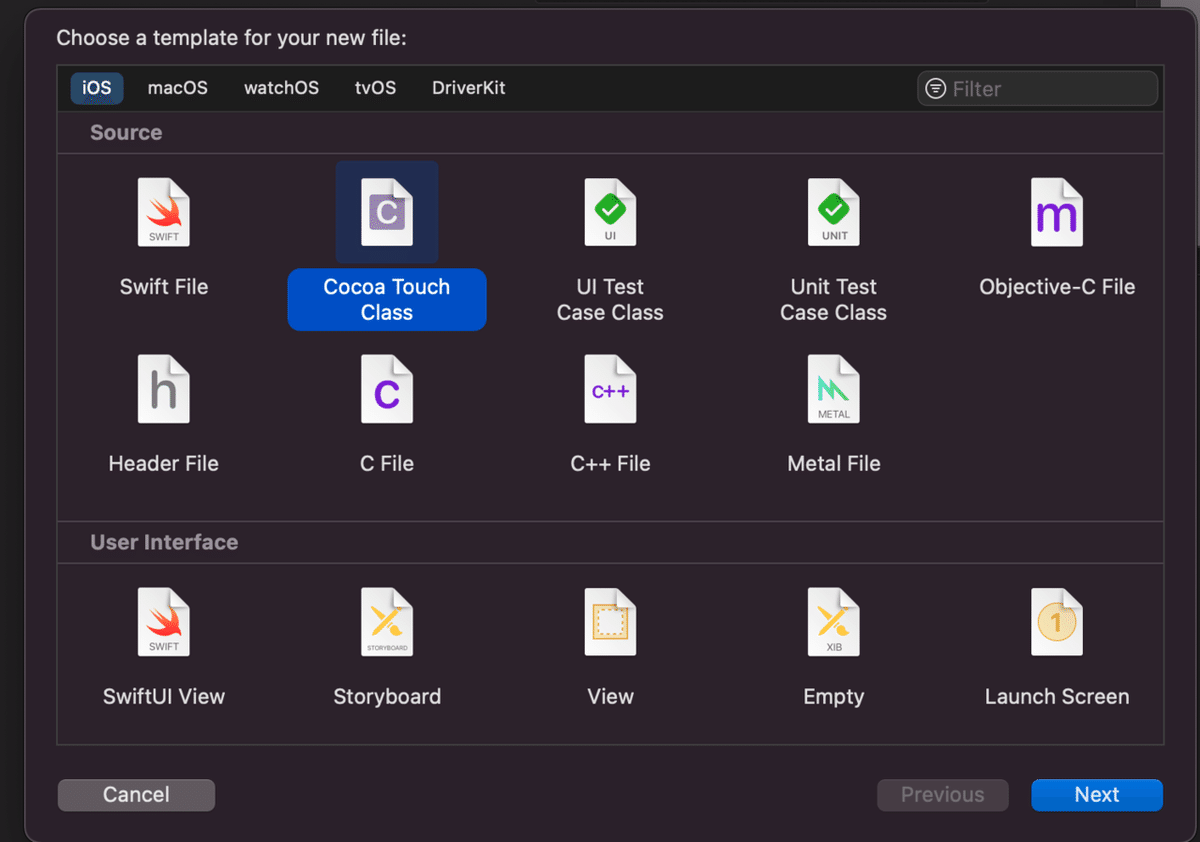
Task: Choose the Unit Test Case Class icon
Action: point(834,212)
